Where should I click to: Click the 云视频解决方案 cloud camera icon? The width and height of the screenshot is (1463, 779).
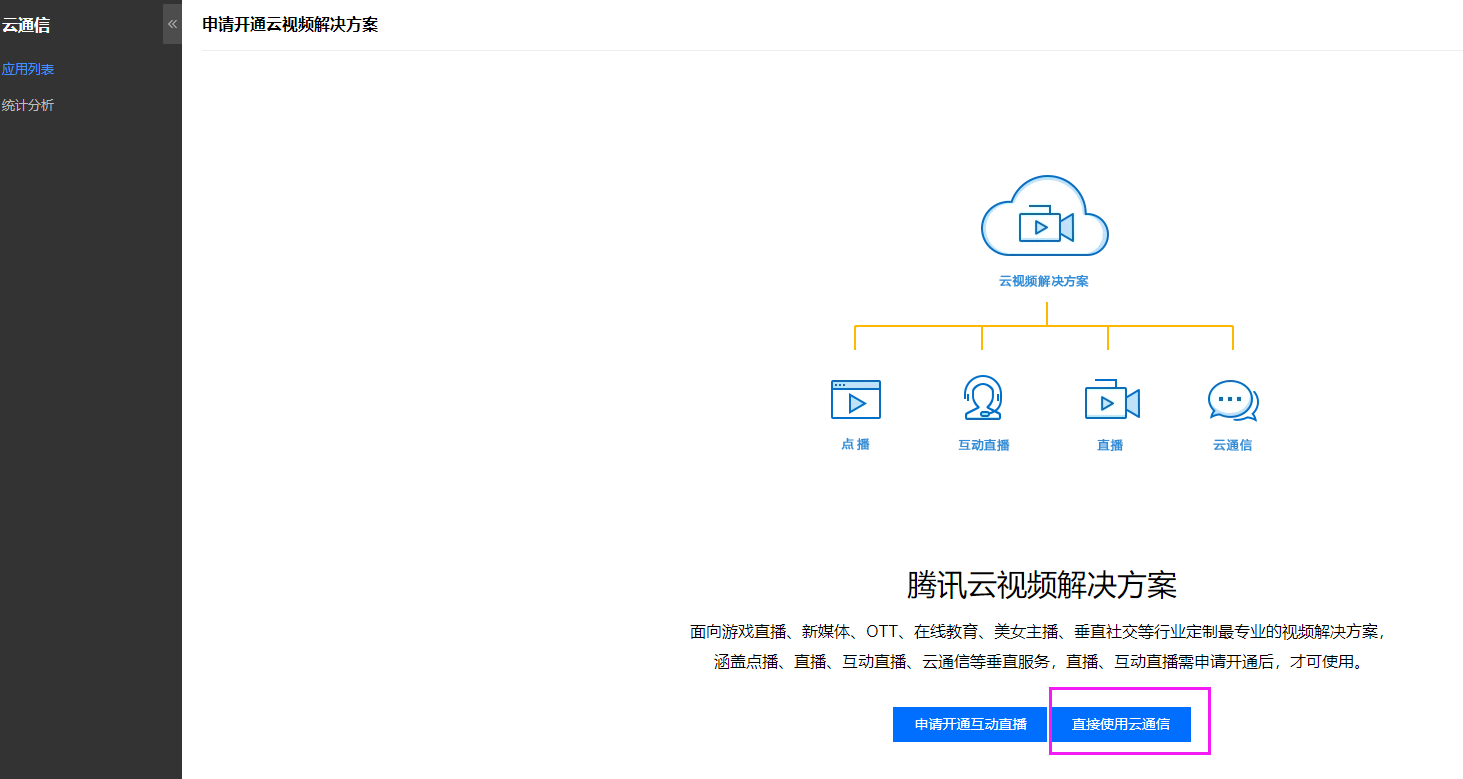pos(1044,216)
